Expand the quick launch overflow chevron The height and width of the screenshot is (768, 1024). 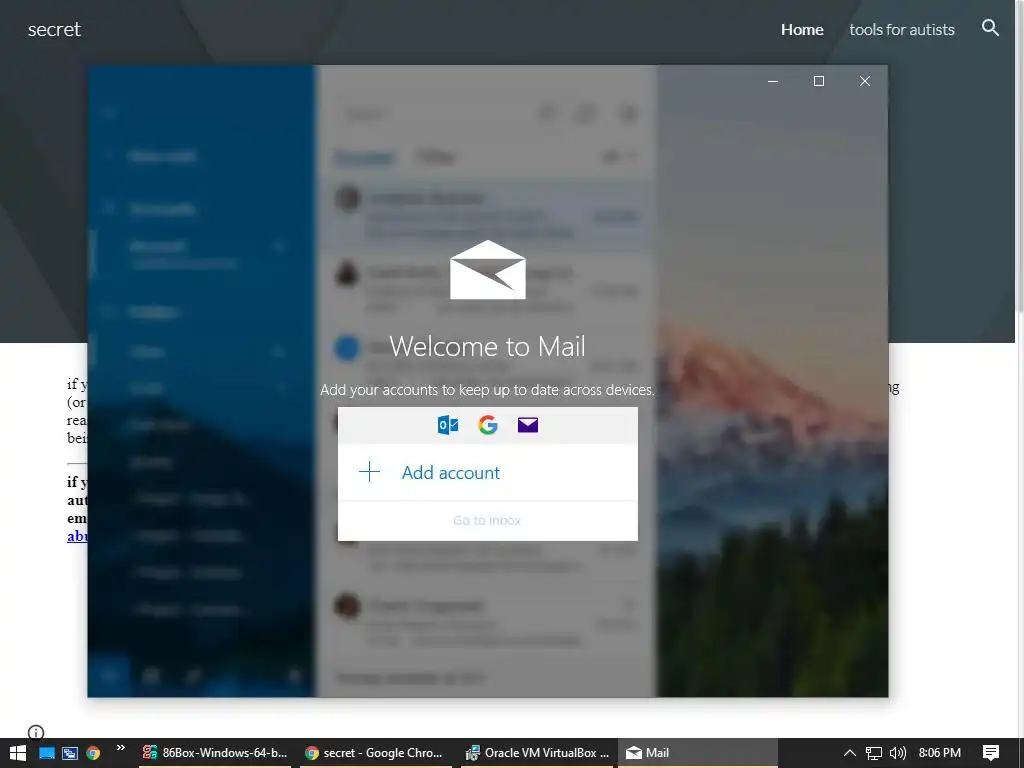[121, 748]
